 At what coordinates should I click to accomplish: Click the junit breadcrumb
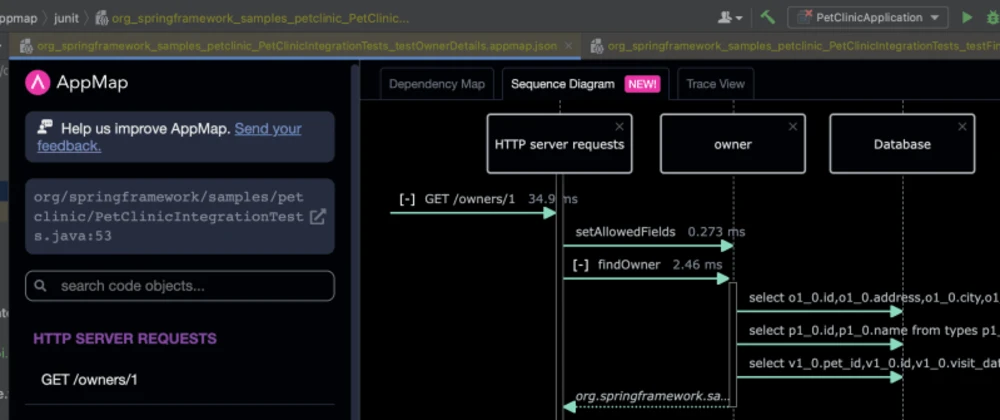coord(66,18)
